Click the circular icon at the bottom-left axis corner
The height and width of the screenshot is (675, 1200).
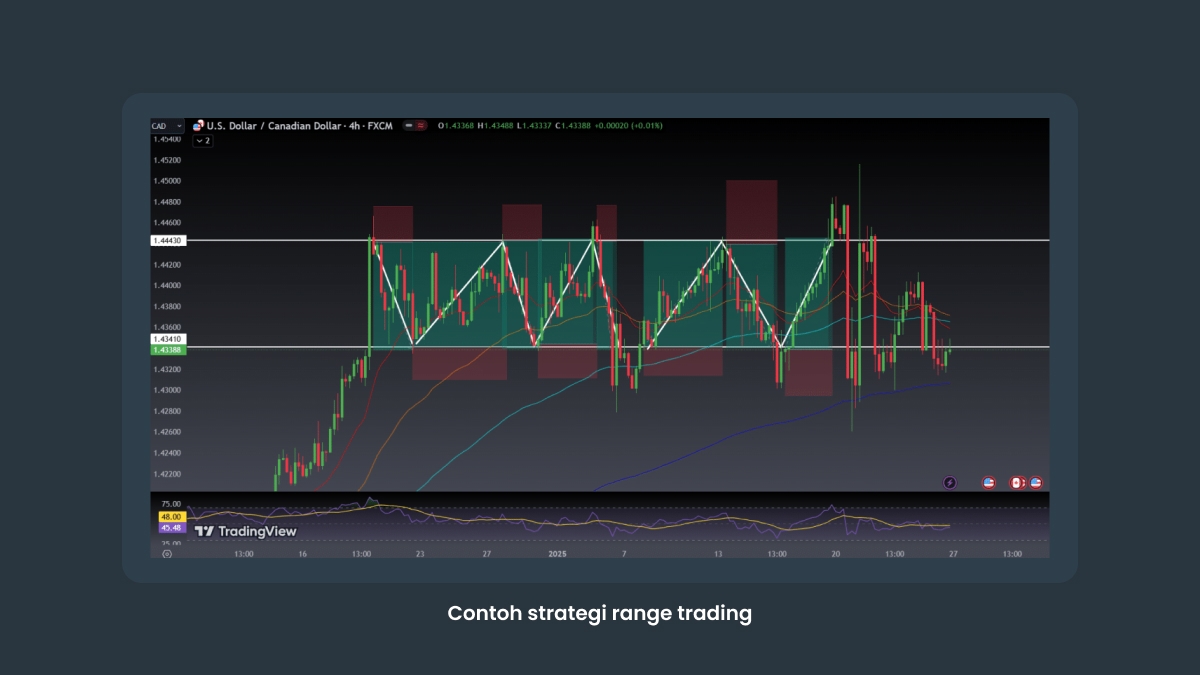(165, 553)
